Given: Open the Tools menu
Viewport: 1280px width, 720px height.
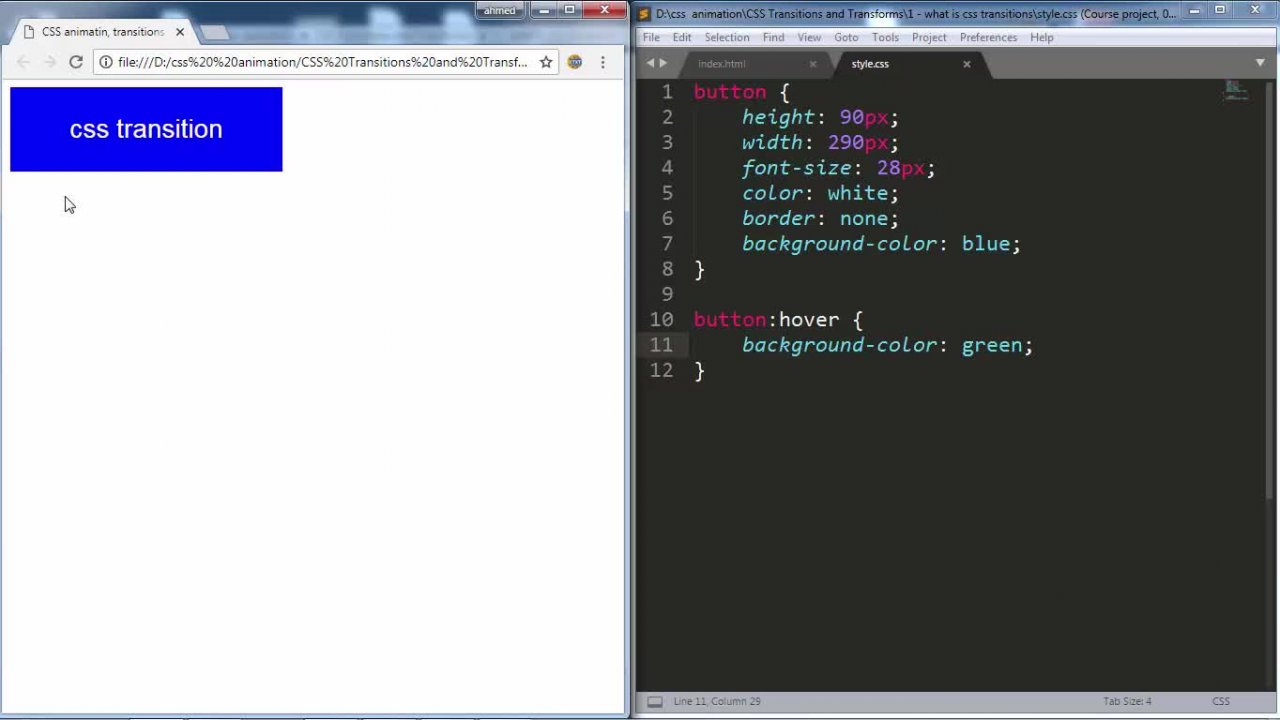Looking at the screenshot, I should (885, 37).
